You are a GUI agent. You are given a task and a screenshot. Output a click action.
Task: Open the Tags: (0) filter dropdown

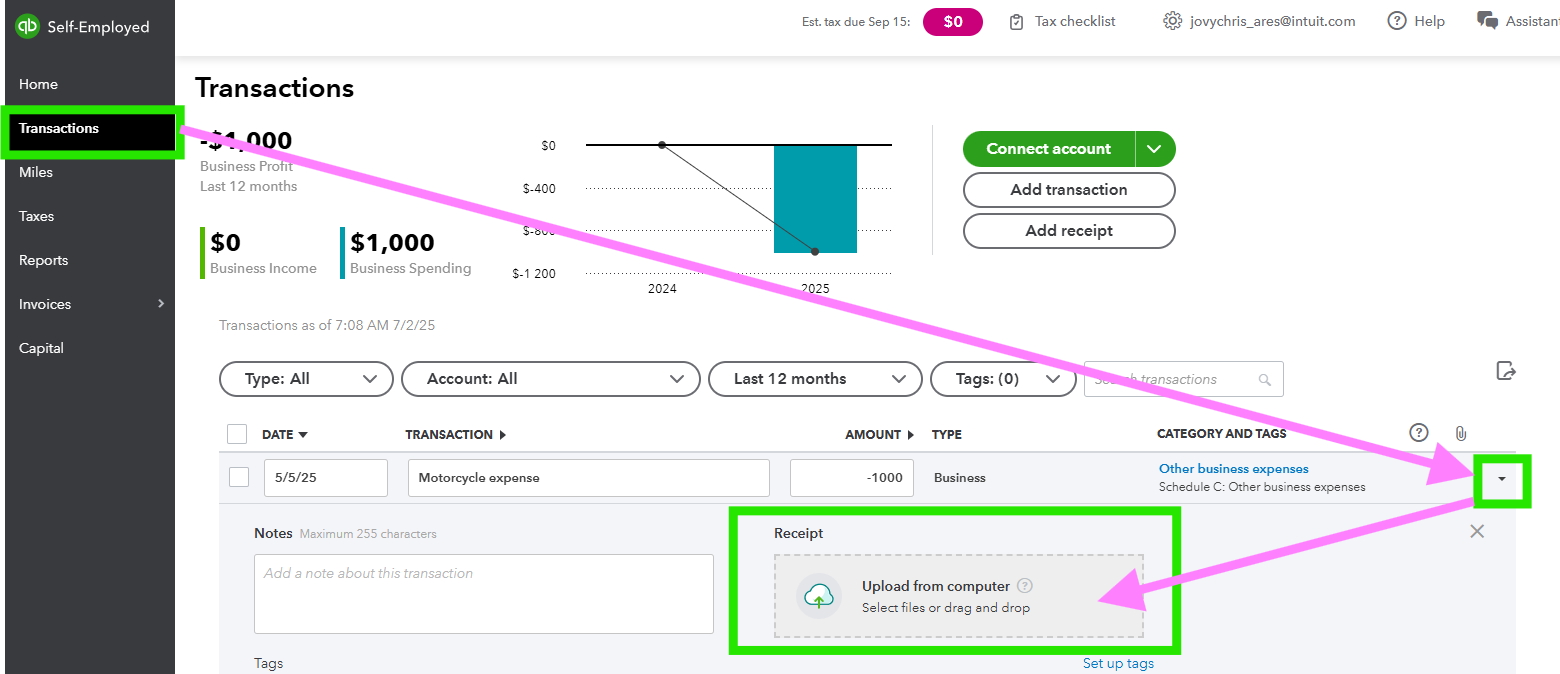[x=1003, y=379]
